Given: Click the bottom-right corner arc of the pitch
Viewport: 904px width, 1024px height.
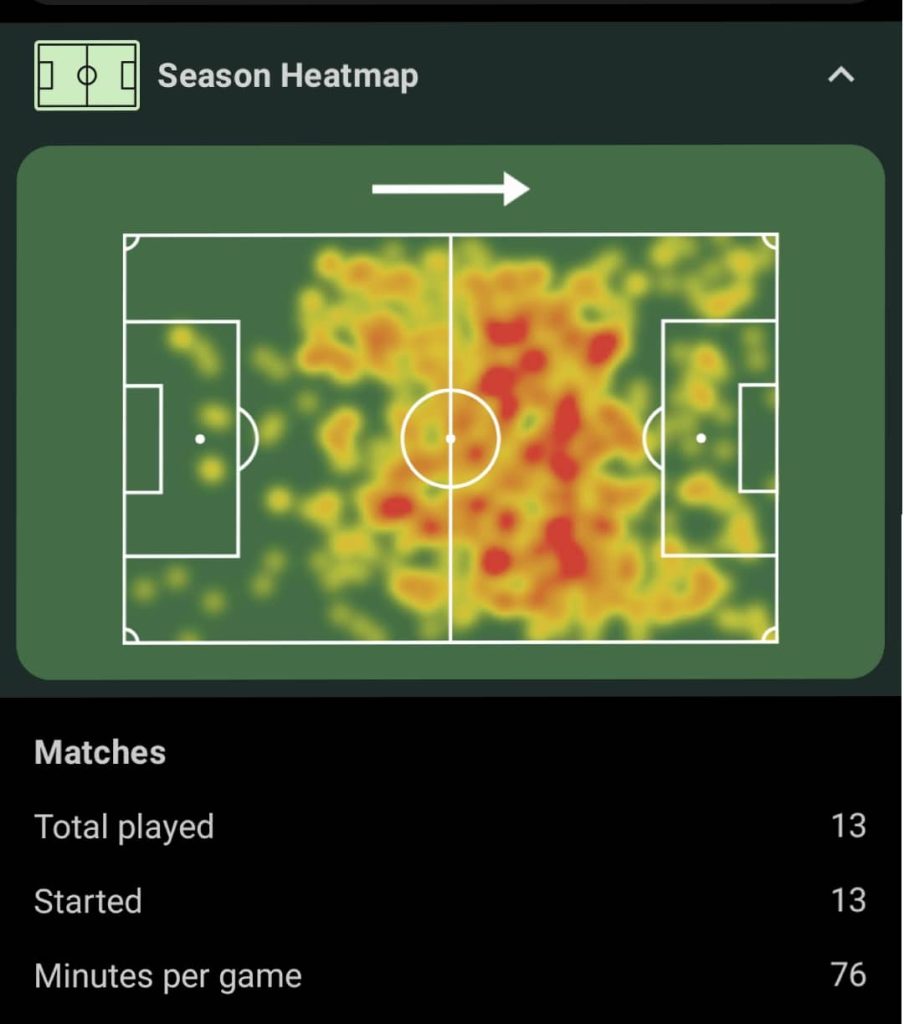Looking at the screenshot, I should (770, 635).
